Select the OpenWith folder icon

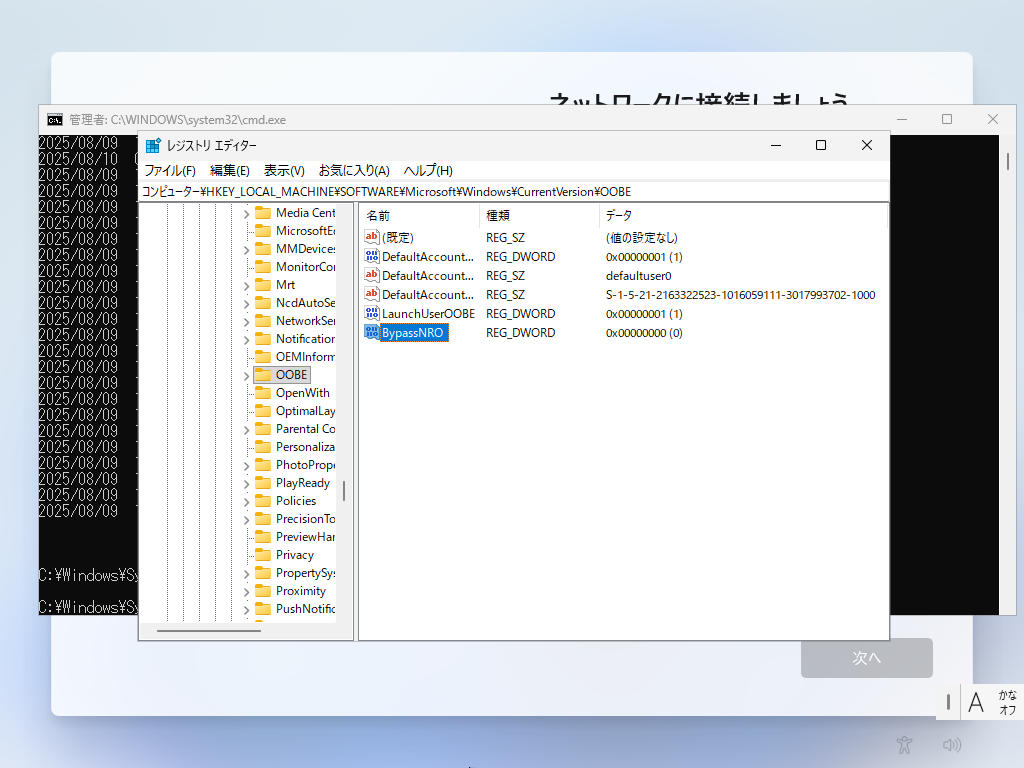coord(263,392)
